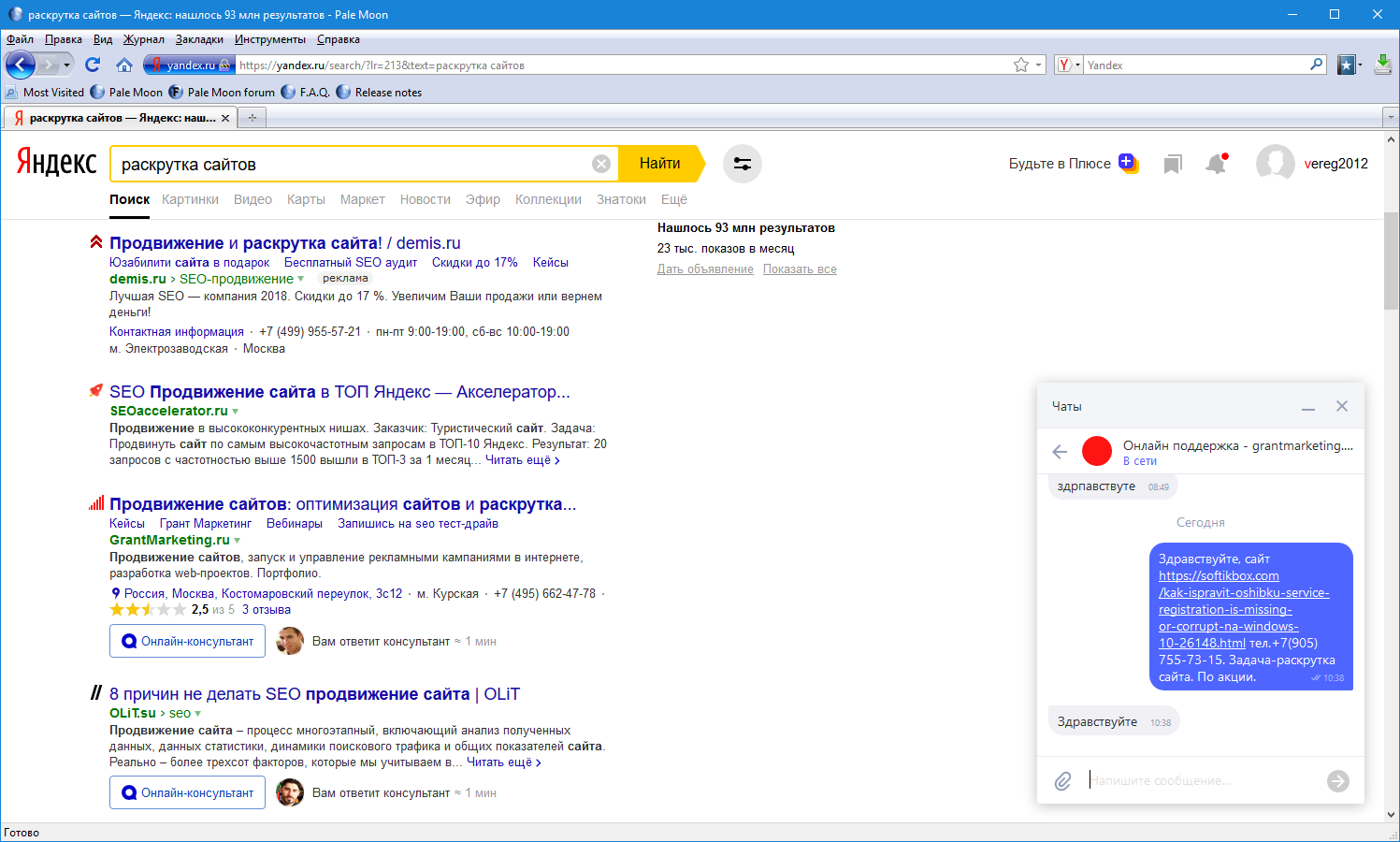Viewport: 1400px width, 842px height.
Task: Go back with the browser back arrow
Action: (x=21, y=65)
